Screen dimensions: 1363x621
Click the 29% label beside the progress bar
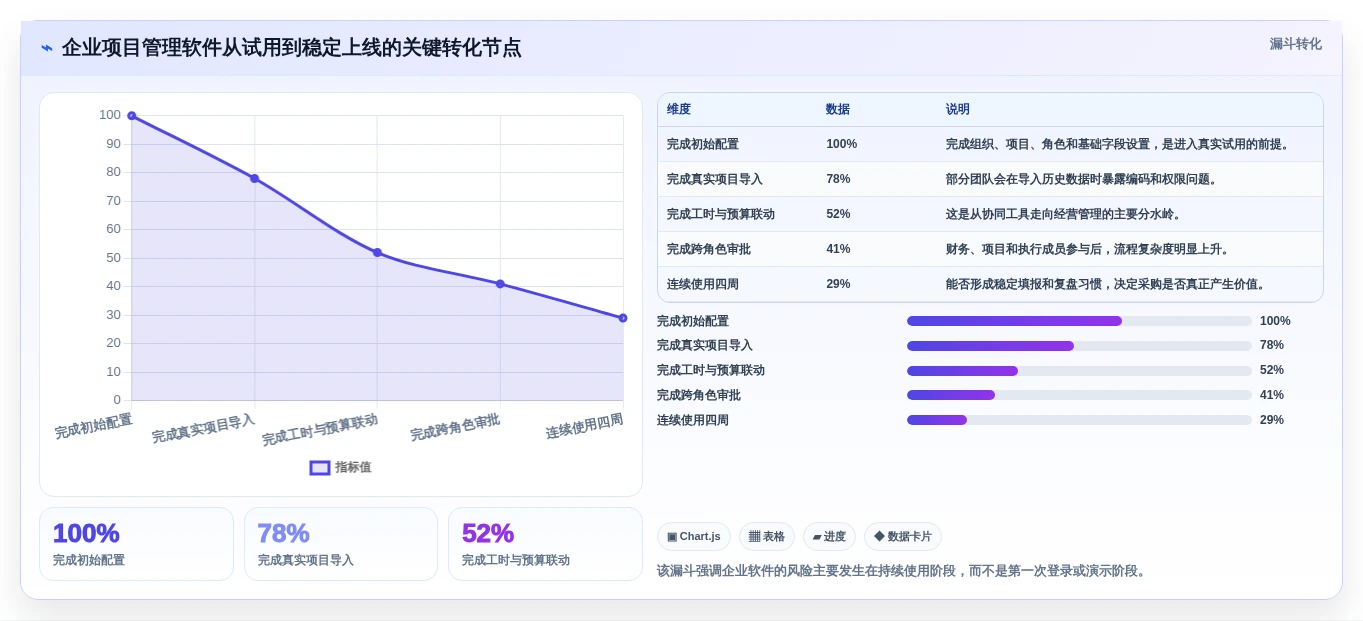click(x=1272, y=420)
